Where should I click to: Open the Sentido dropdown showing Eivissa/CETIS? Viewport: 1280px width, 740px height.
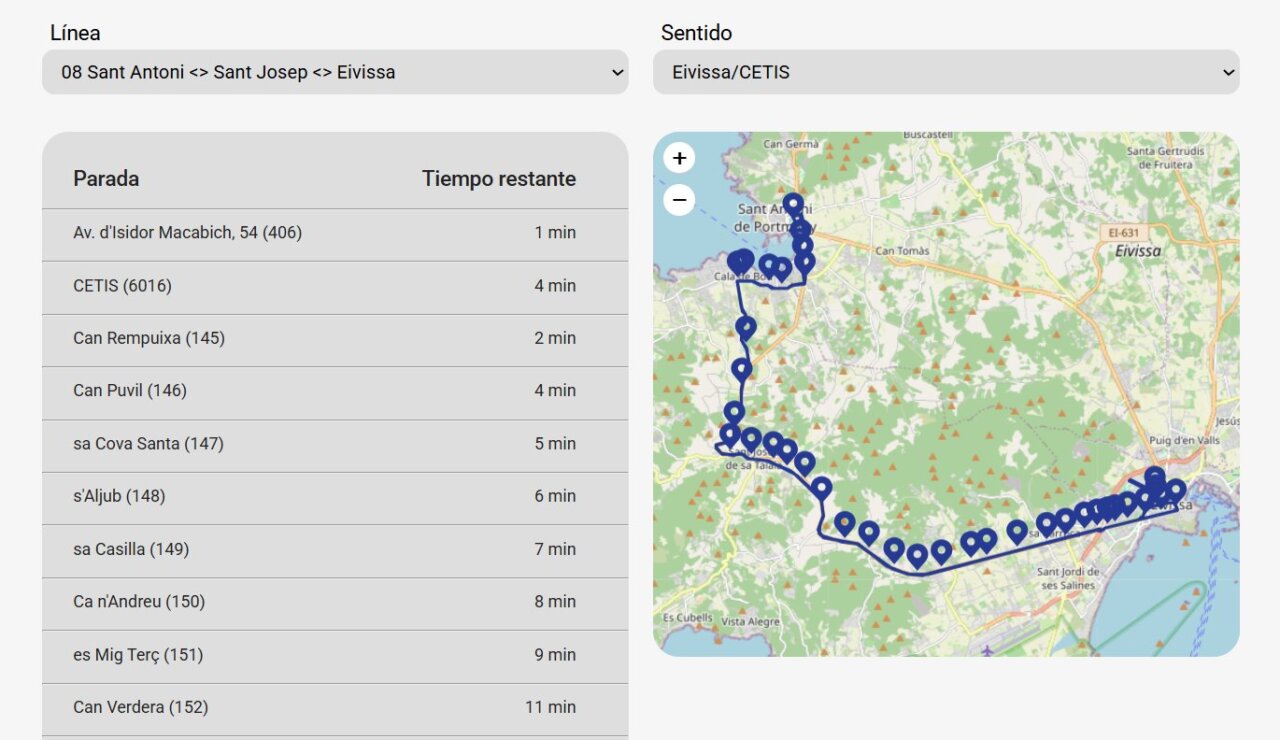tap(945, 72)
